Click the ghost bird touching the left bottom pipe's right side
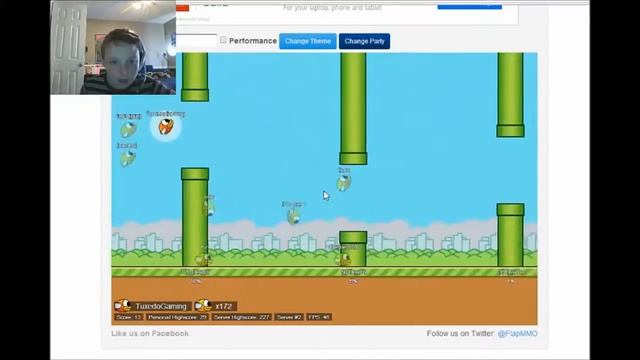This screenshot has width=640, height=360. [209, 208]
